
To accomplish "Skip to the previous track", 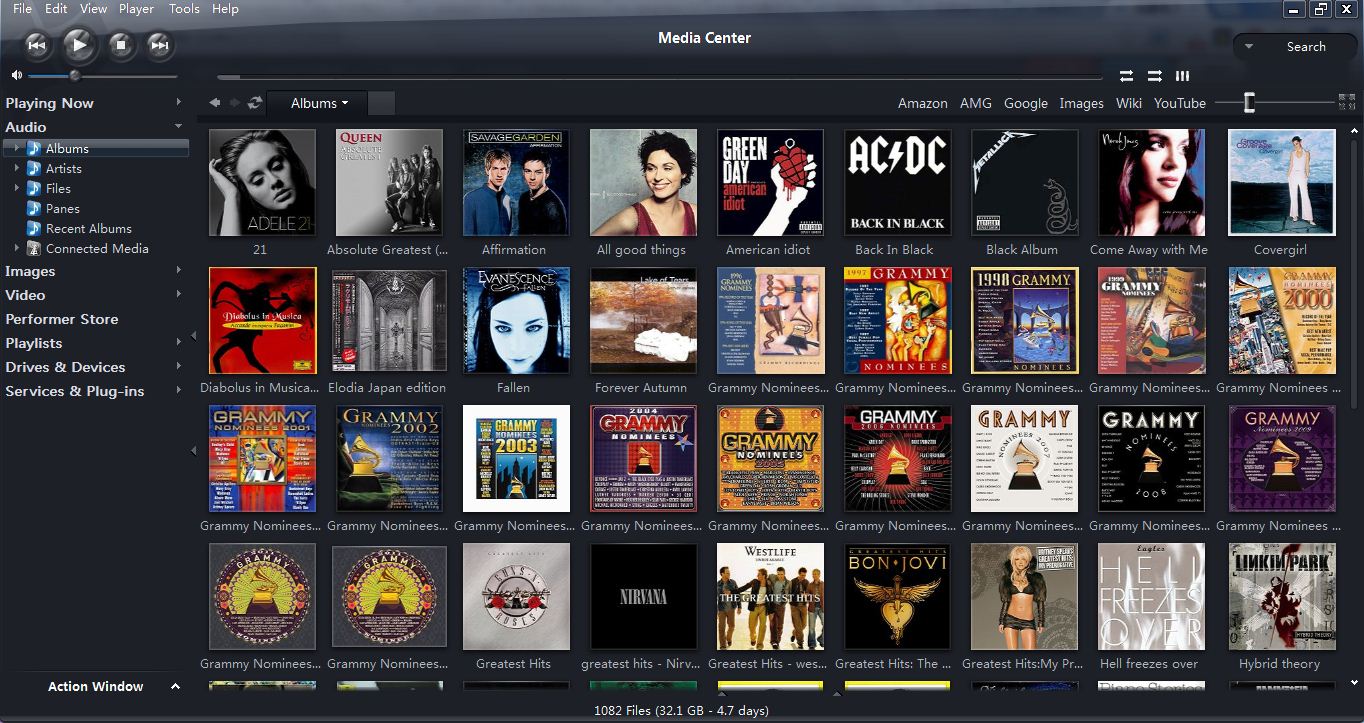I will 37,44.
